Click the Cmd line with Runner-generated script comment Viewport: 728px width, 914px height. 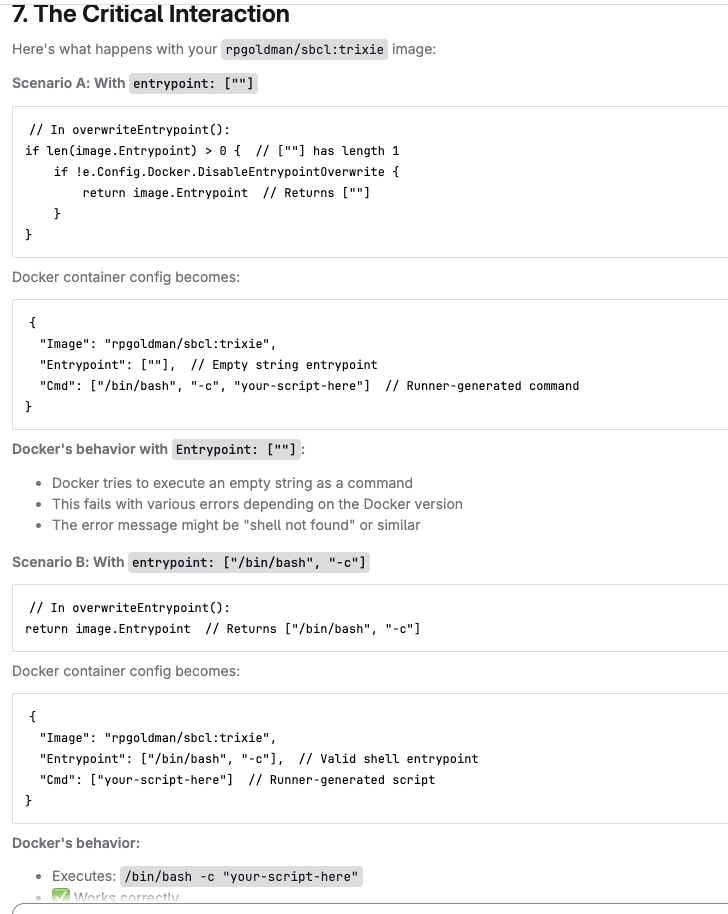click(237, 780)
